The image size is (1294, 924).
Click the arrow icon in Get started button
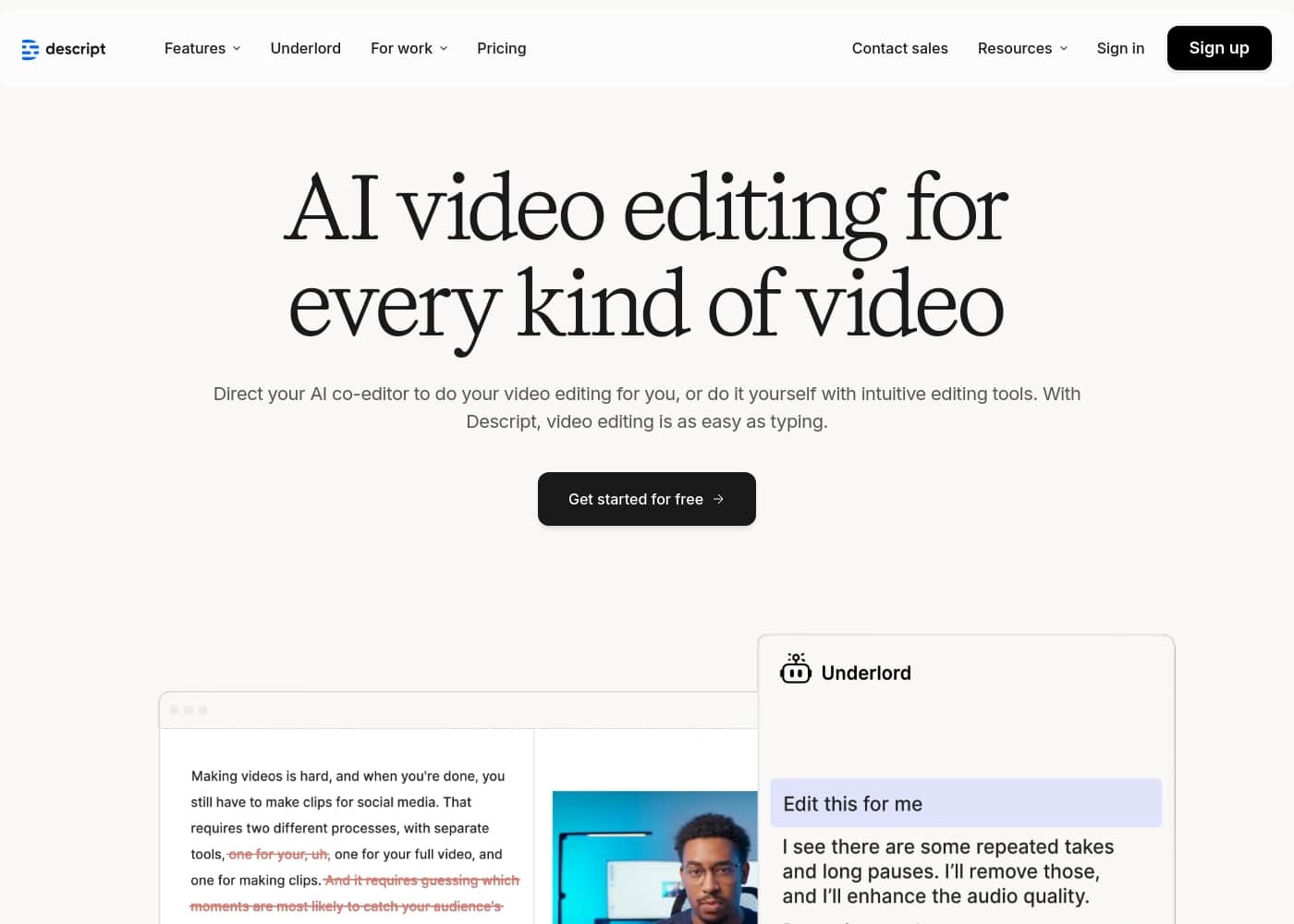point(718,499)
